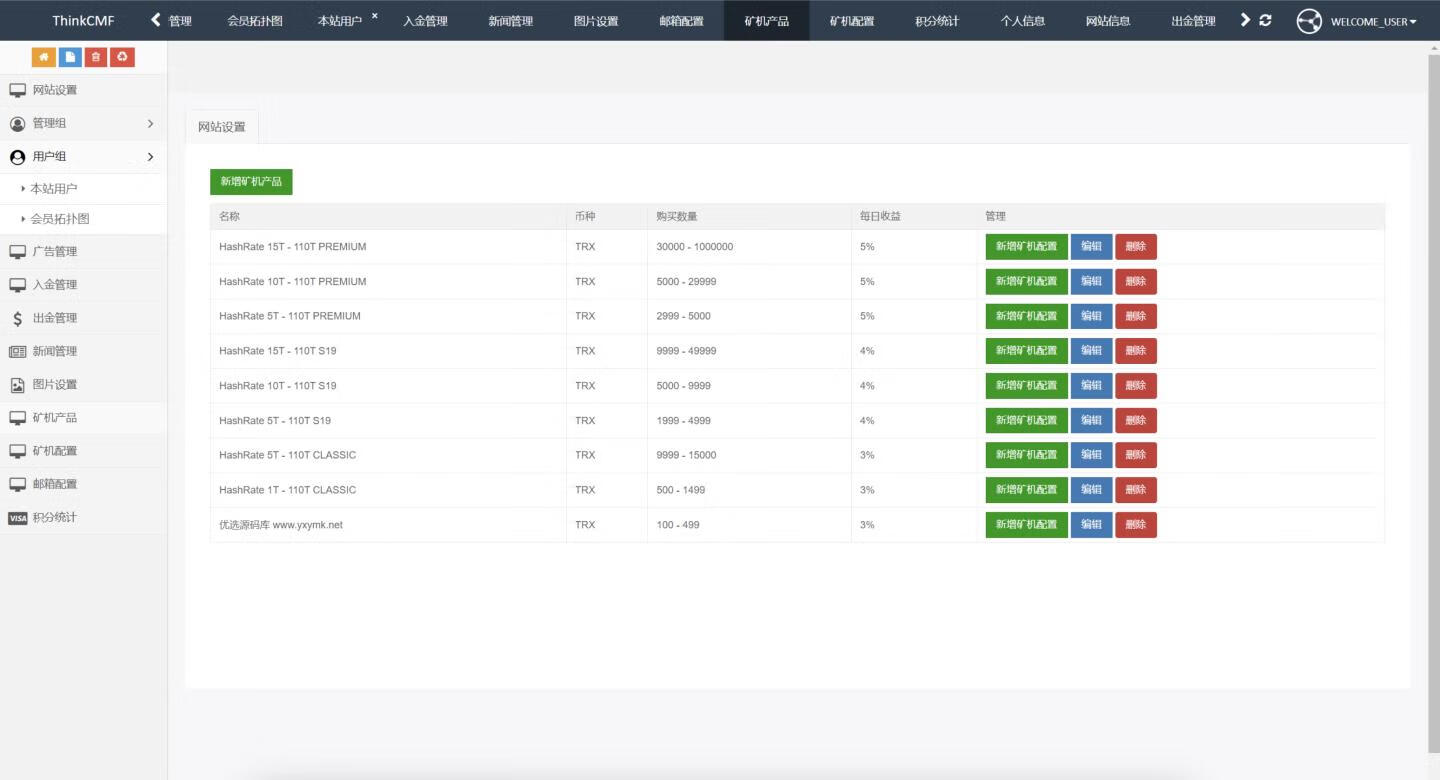This screenshot has width=1440, height=780.
Task: Switch to the 矿机配置 top tab
Action: (851, 21)
